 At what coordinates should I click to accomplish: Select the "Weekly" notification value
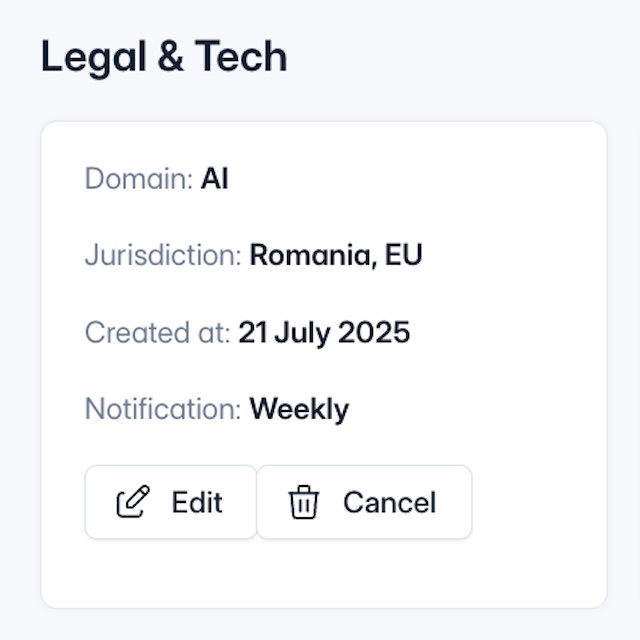[299, 409]
